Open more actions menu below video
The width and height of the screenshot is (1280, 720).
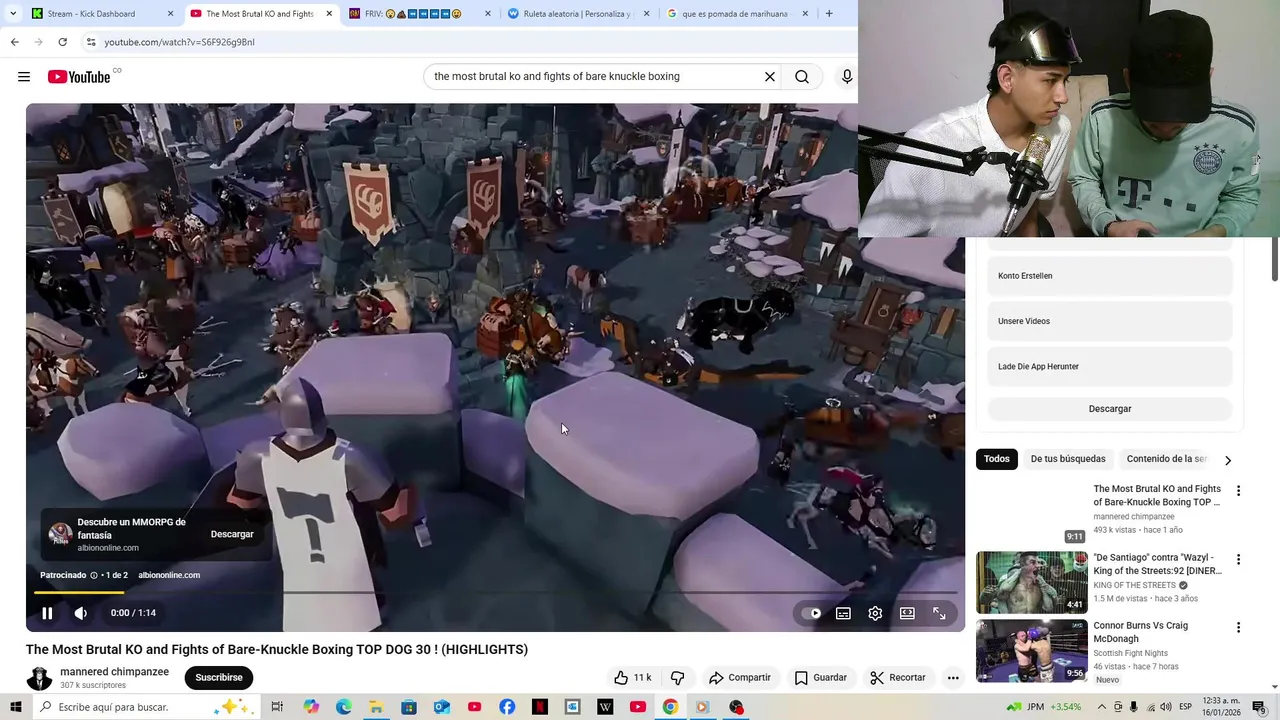click(x=953, y=677)
